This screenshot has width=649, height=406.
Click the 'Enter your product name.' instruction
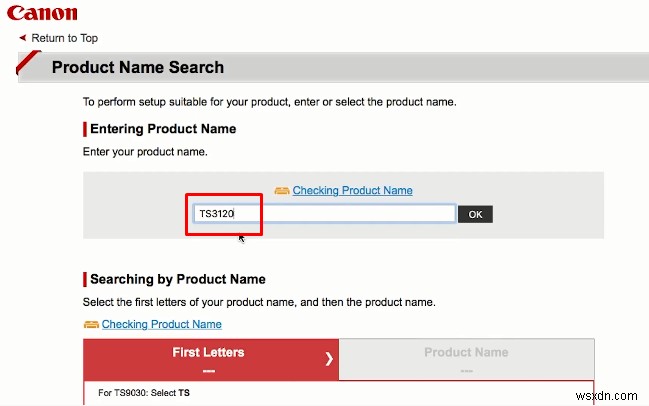[146, 151]
